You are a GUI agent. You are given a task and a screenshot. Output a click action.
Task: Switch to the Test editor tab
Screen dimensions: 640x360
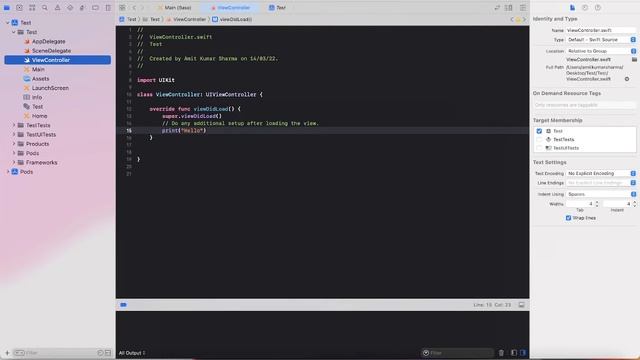[278, 8]
